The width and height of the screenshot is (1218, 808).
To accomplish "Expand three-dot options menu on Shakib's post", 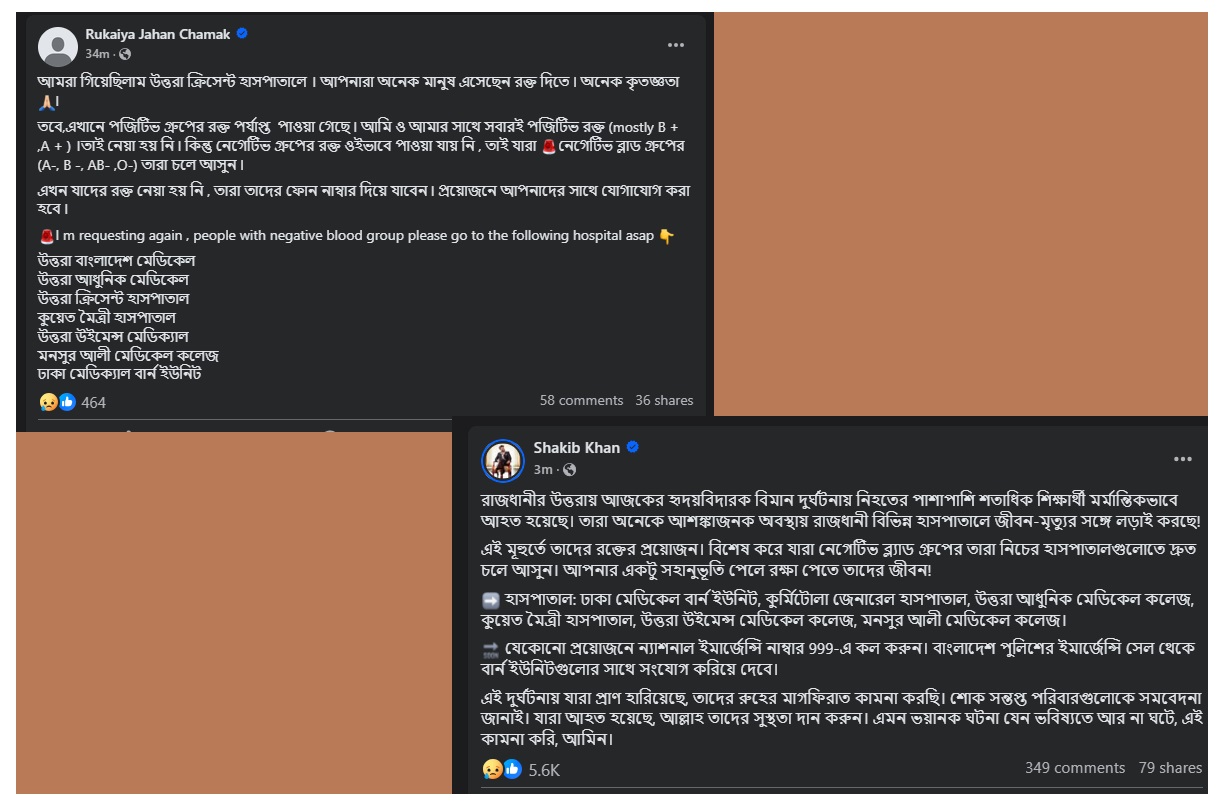I will pyautogui.click(x=1183, y=459).
